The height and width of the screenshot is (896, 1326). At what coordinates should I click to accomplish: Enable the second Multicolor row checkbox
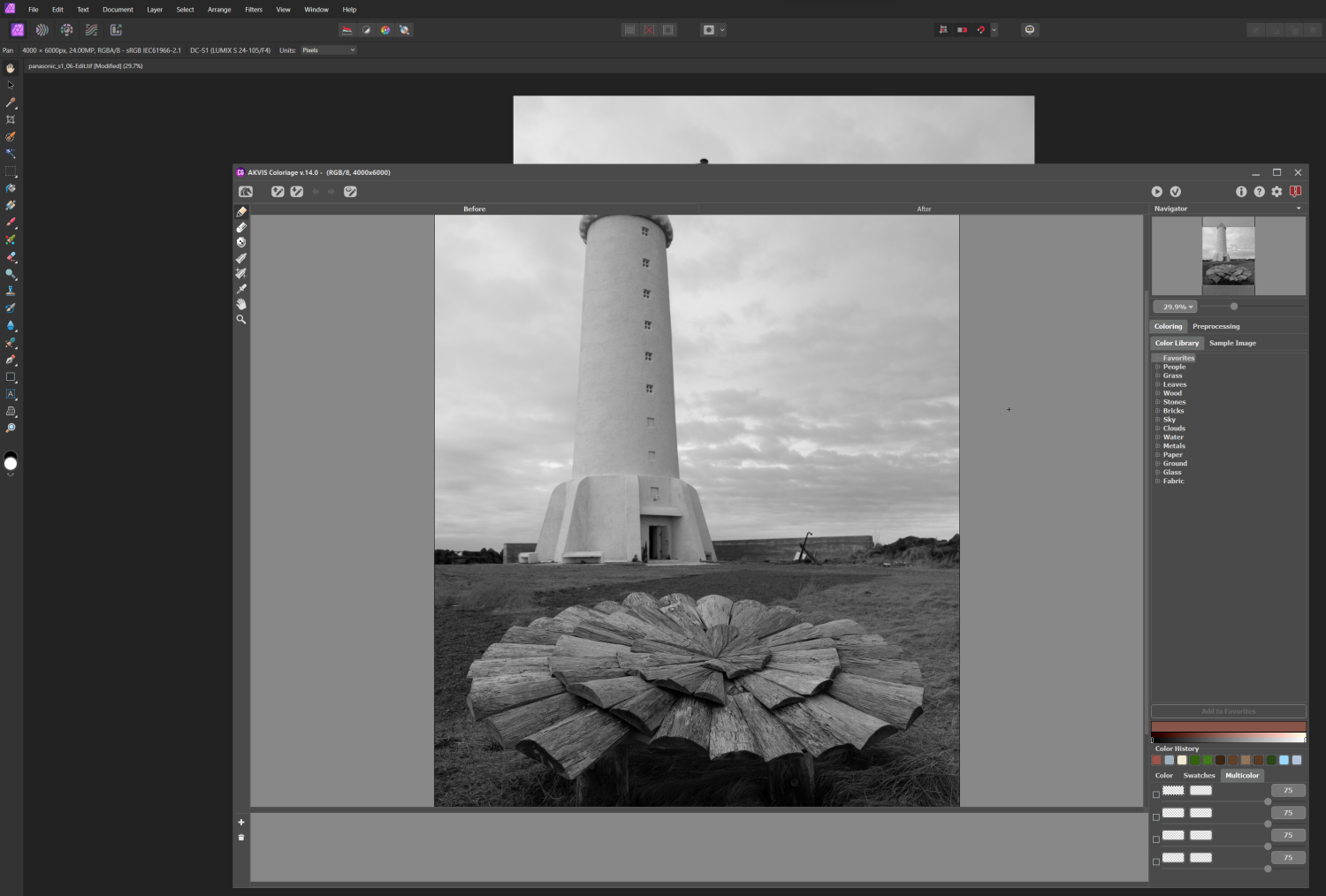[1156, 816]
